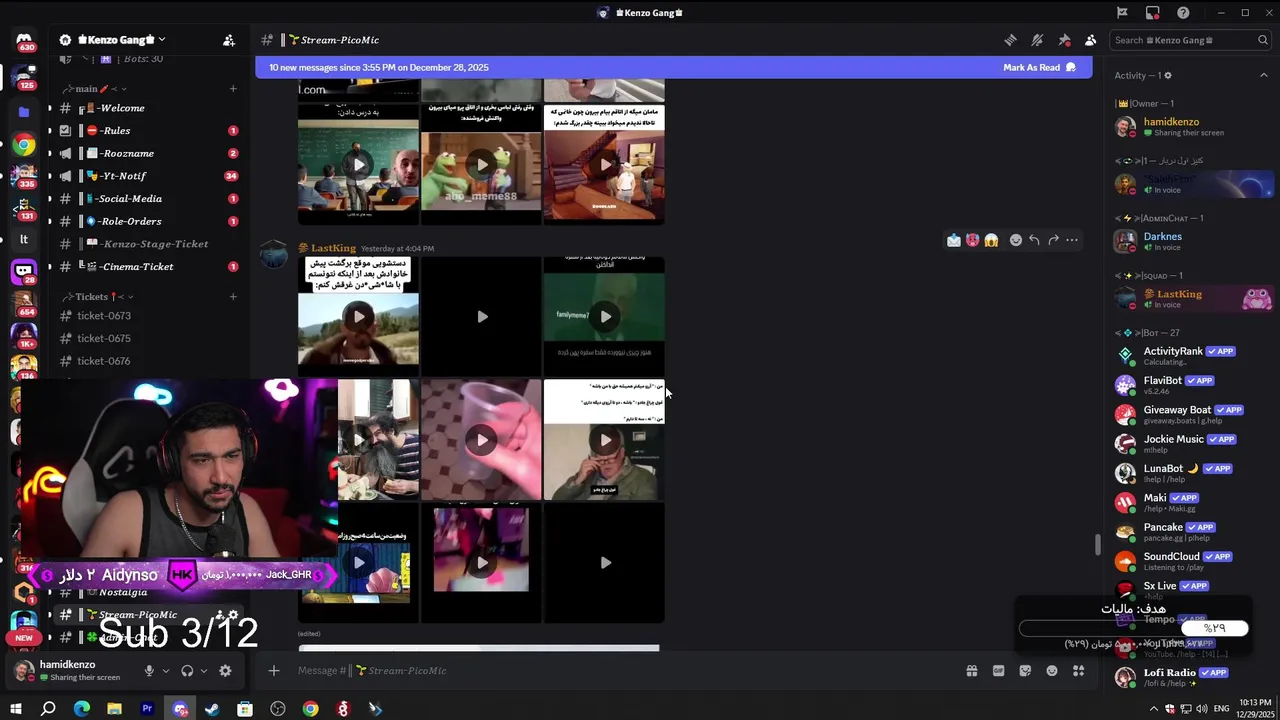The height and width of the screenshot is (720, 1280).
Task: Open OBS Studio from taskbar
Action: coord(278,709)
